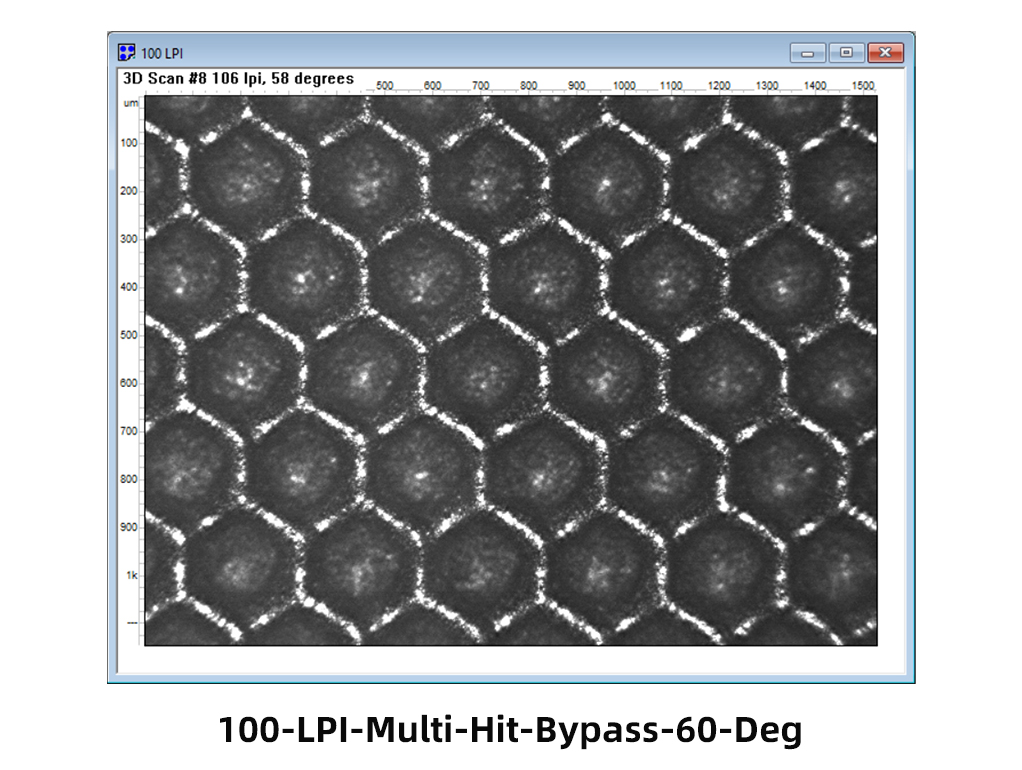Click the 1000 mark on horizontal ruler

click(624, 86)
